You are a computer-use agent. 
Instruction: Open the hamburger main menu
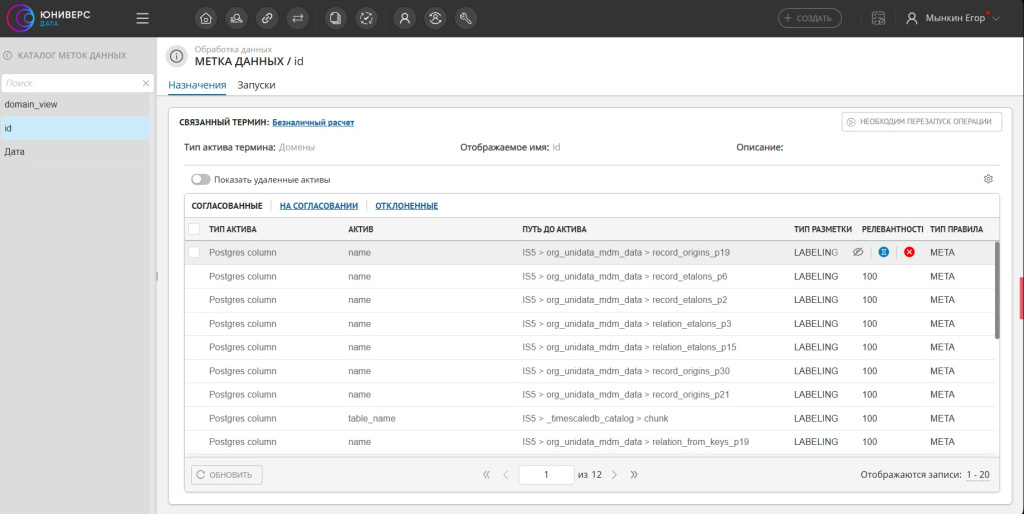(142, 18)
